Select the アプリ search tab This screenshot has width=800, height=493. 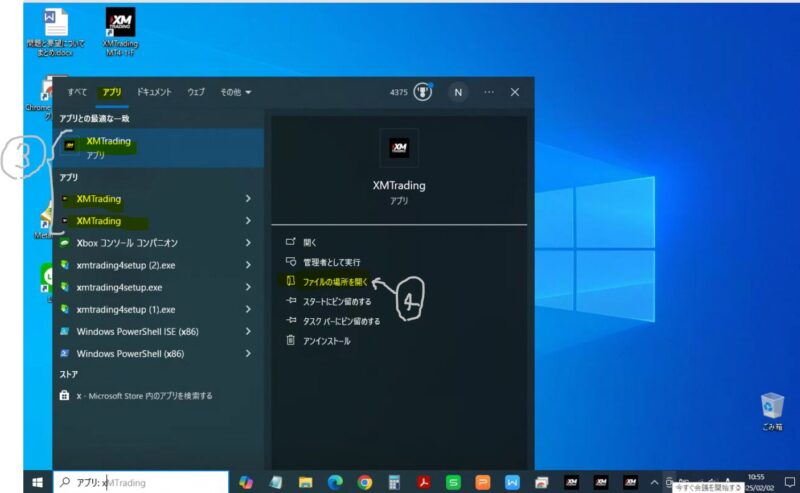(x=112, y=92)
